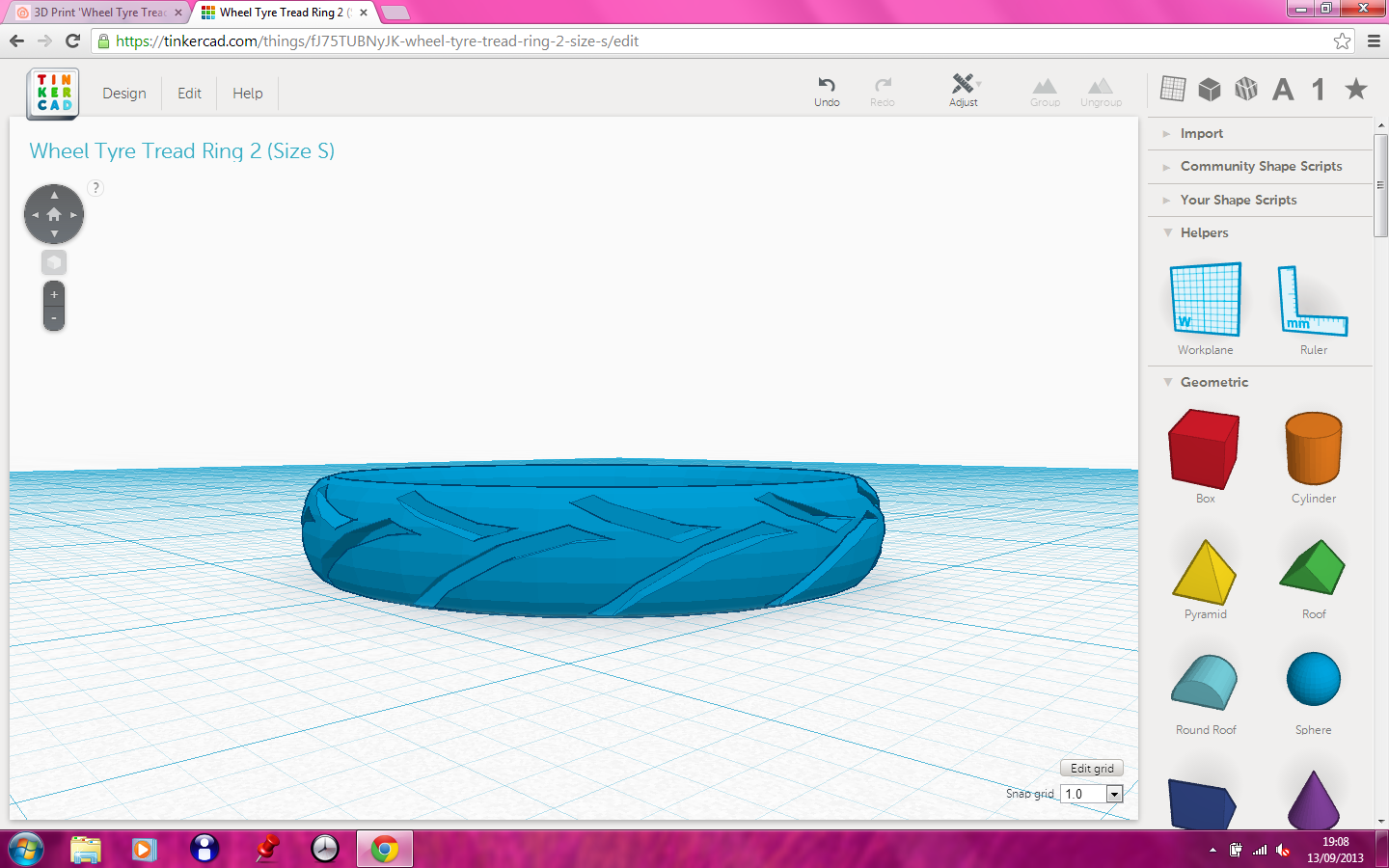
Task: Open the star favorites category
Action: [x=1356, y=89]
